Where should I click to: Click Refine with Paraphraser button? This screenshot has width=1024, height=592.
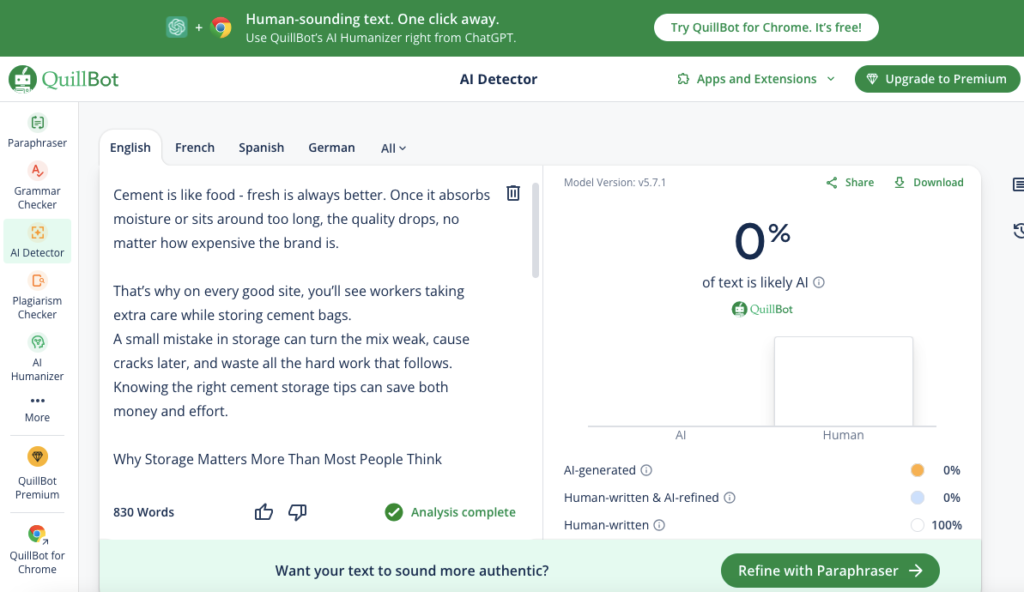click(830, 571)
